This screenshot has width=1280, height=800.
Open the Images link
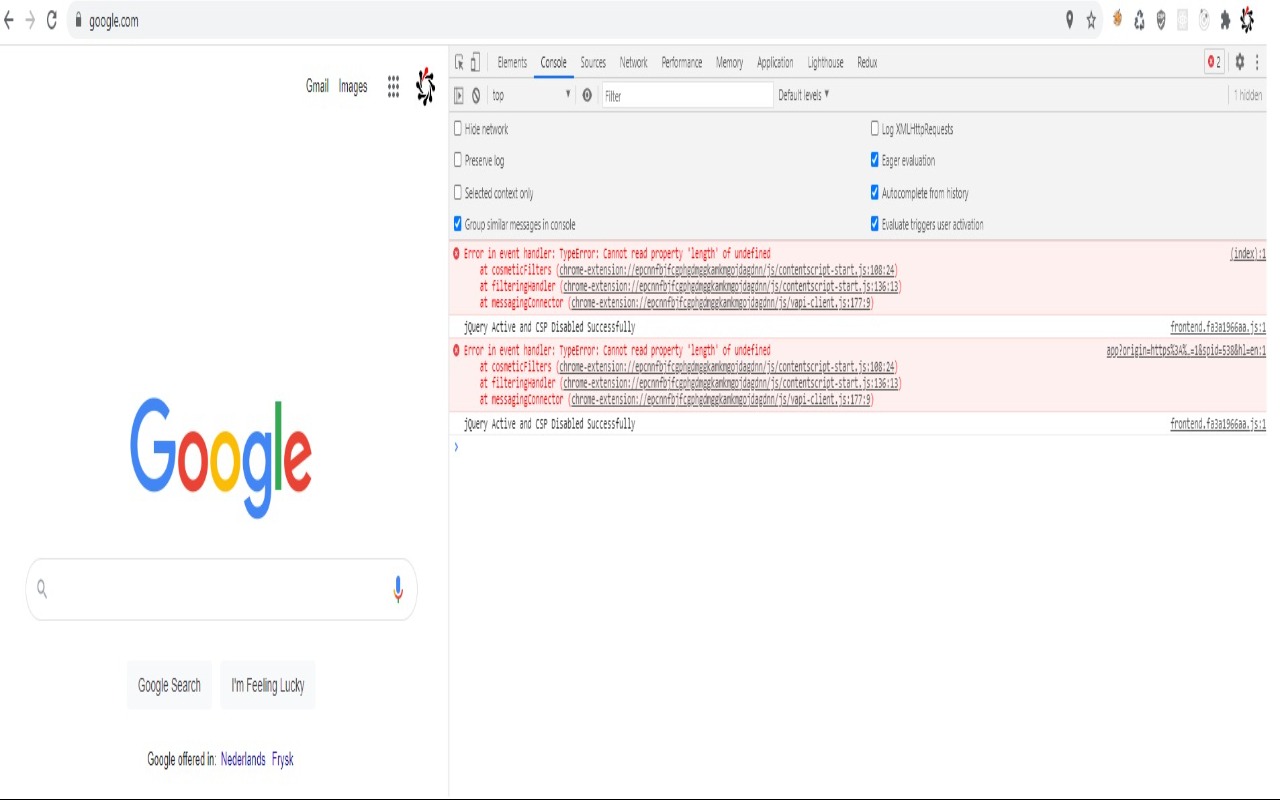pos(353,86)
